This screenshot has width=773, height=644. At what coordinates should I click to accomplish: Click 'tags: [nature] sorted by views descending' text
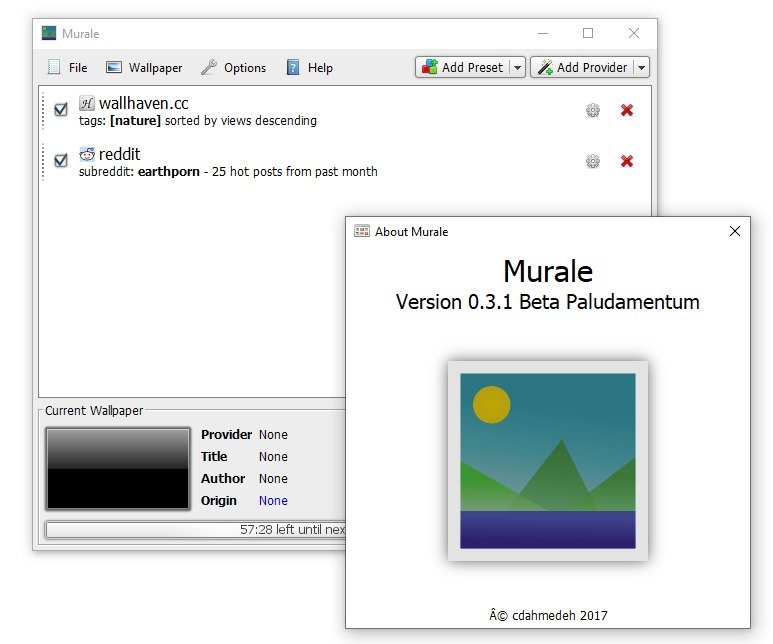[198, 121]
